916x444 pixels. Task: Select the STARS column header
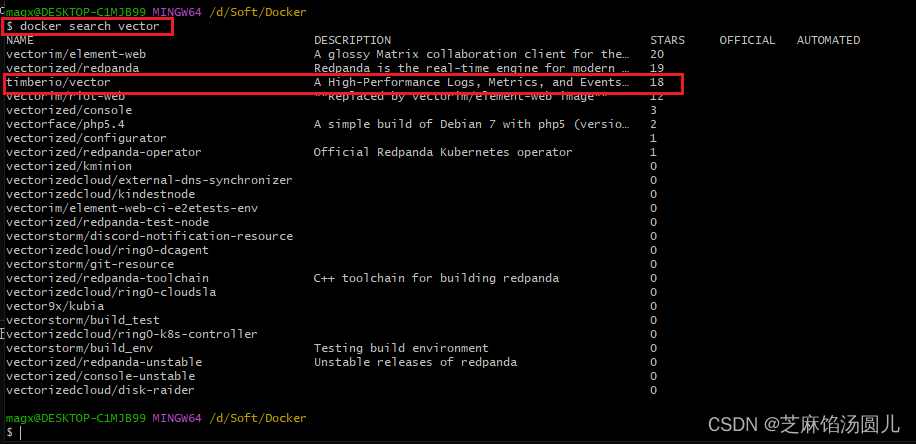pyautogui.click(x=667, y=40)
